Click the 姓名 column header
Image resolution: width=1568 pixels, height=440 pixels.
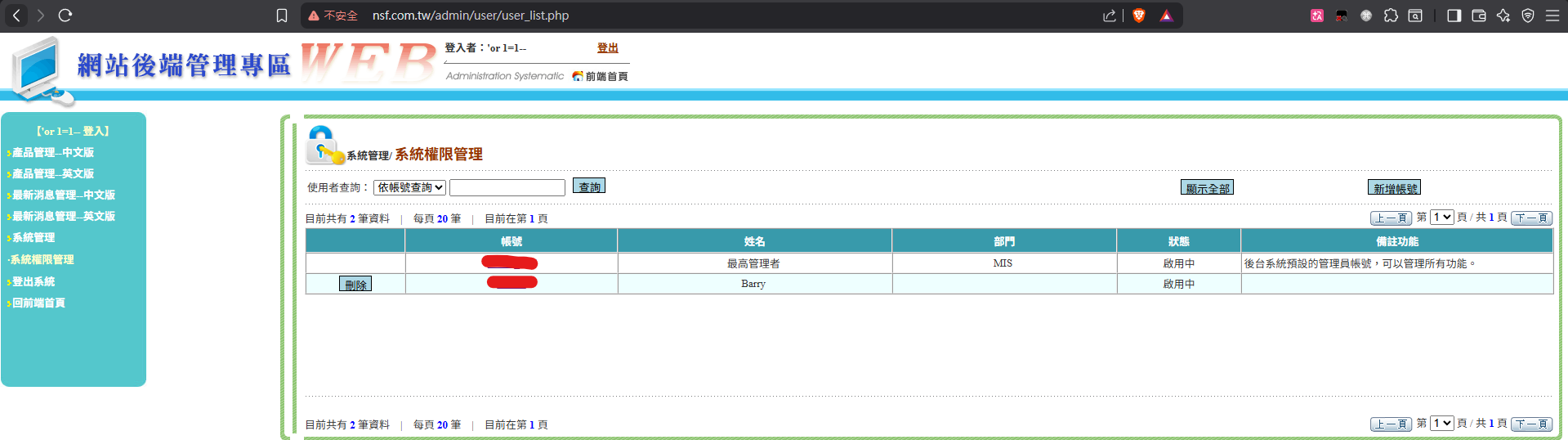coord(754,241)
